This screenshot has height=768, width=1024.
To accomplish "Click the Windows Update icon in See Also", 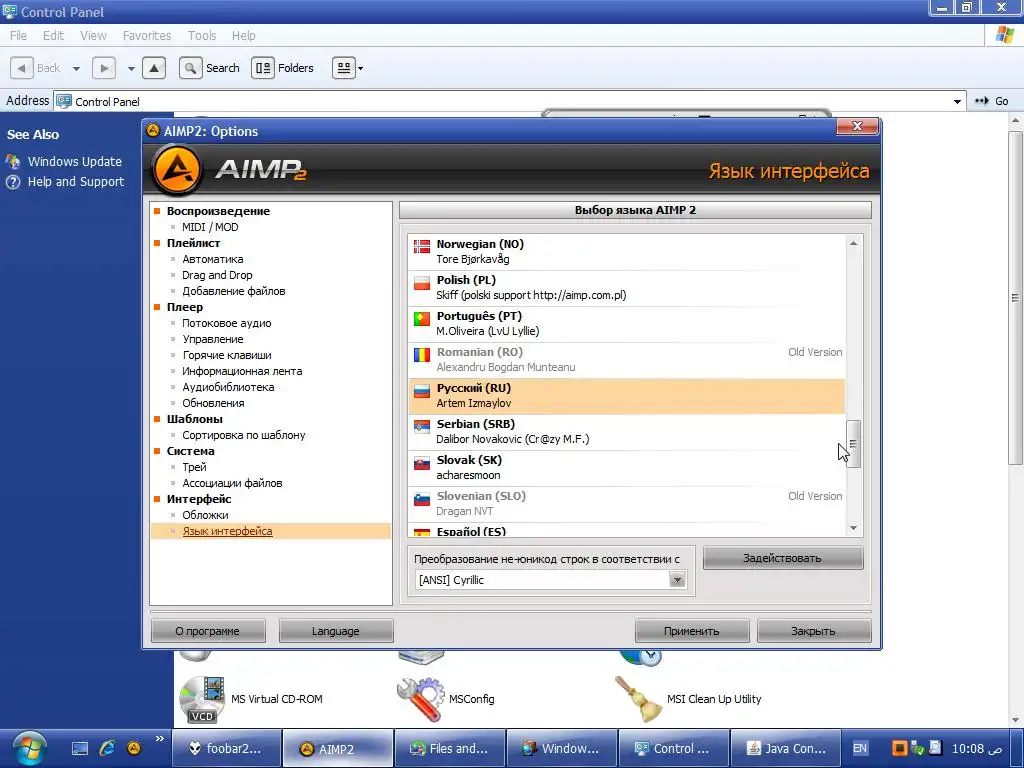I will tap(13, 161).
